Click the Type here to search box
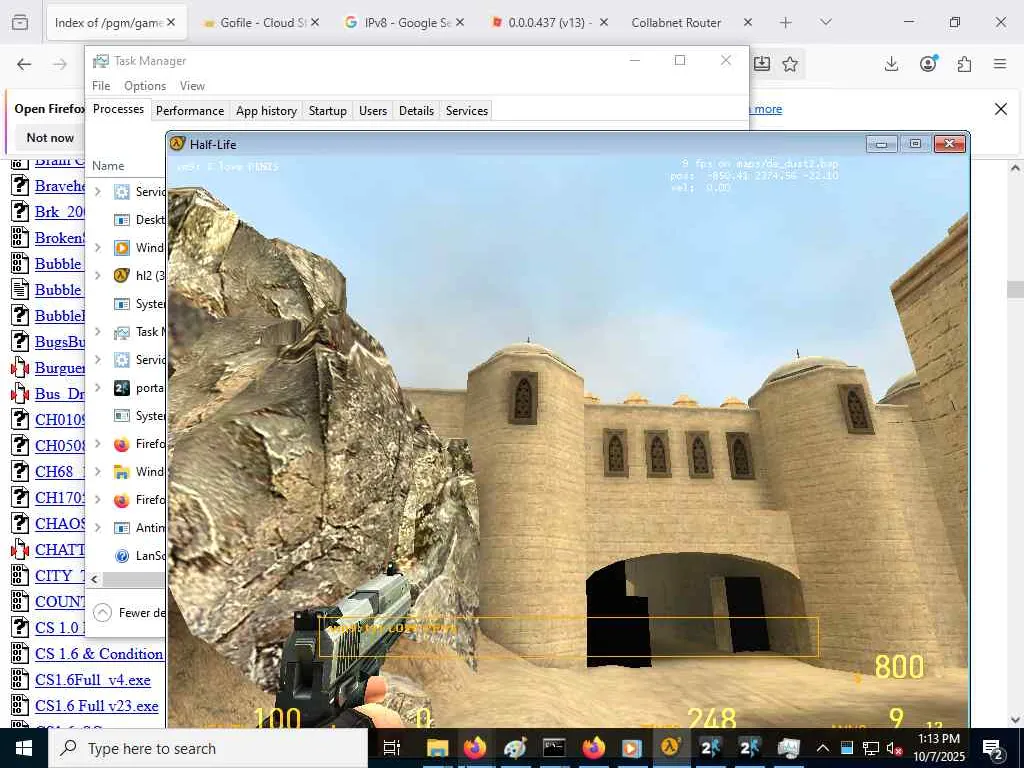The image size is (1024, 768). (x=208, y=748)
